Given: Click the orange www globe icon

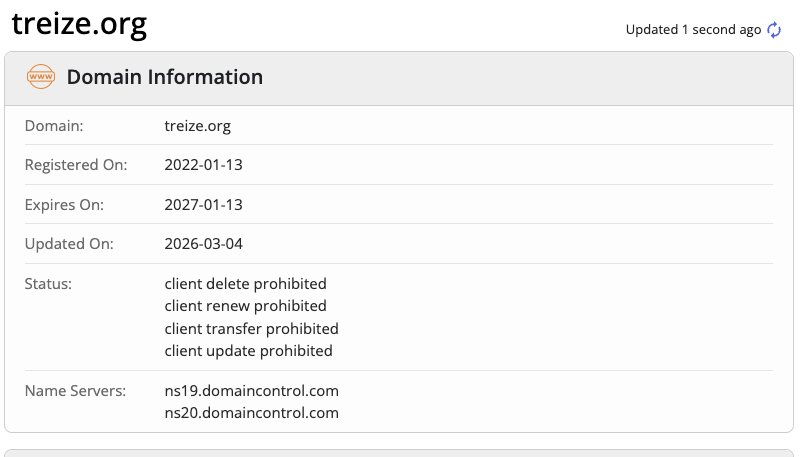Looking at the screenshot, I should [41, 77].
